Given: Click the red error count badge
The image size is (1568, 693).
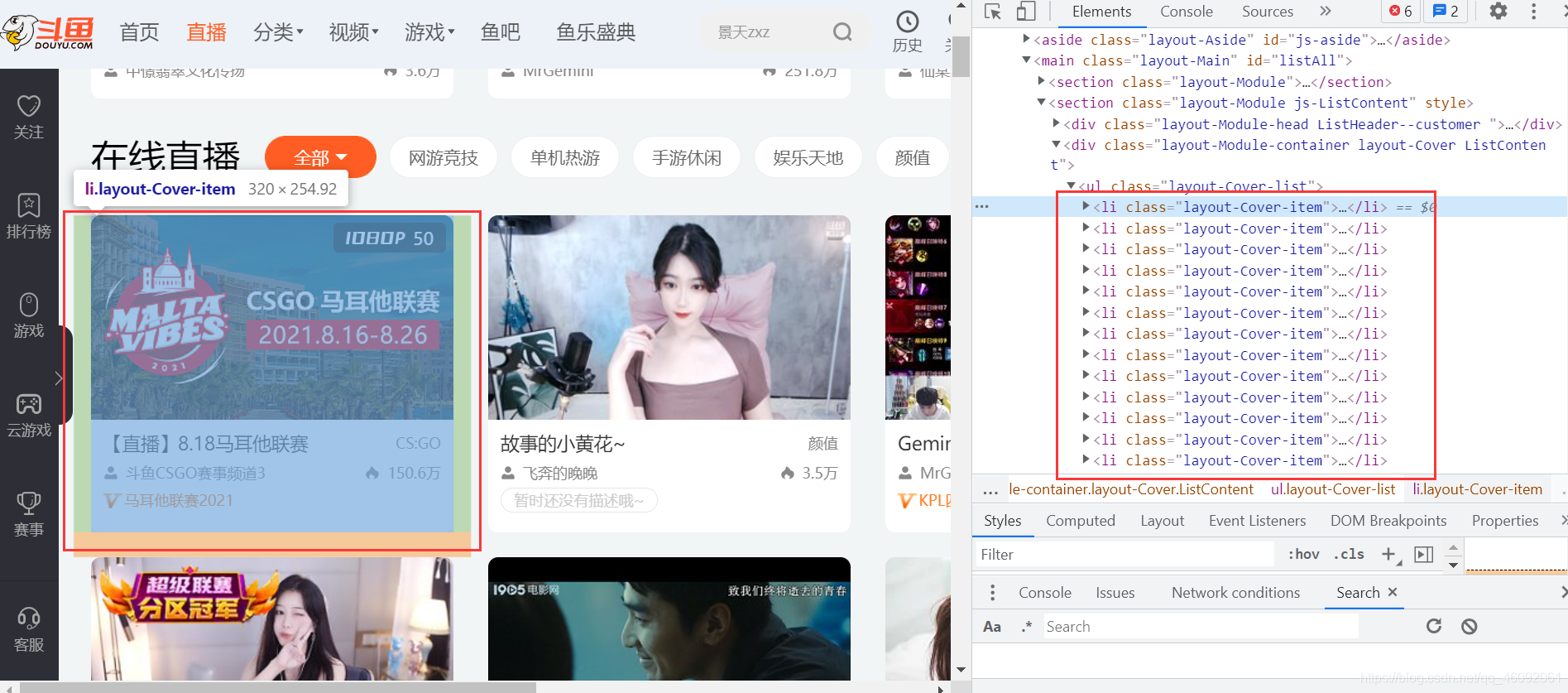Looking at the screenshot, I should tap(1401, 12).
